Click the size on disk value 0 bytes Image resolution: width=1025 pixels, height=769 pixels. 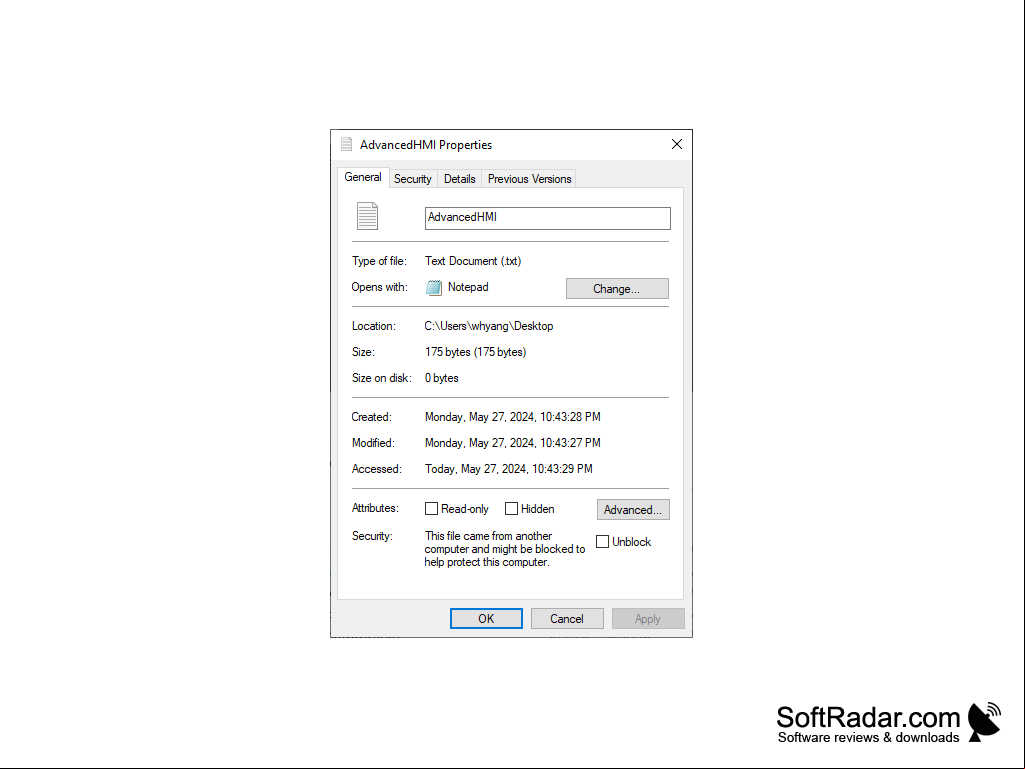[442, 378]
